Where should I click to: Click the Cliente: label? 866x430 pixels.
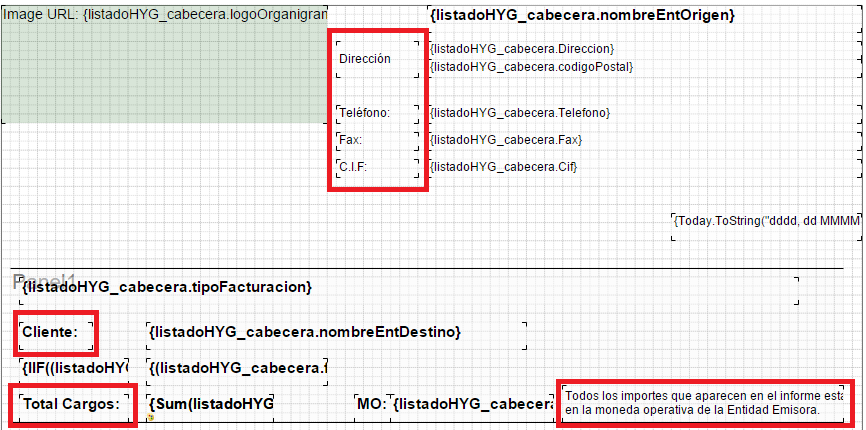coord(50,332)
